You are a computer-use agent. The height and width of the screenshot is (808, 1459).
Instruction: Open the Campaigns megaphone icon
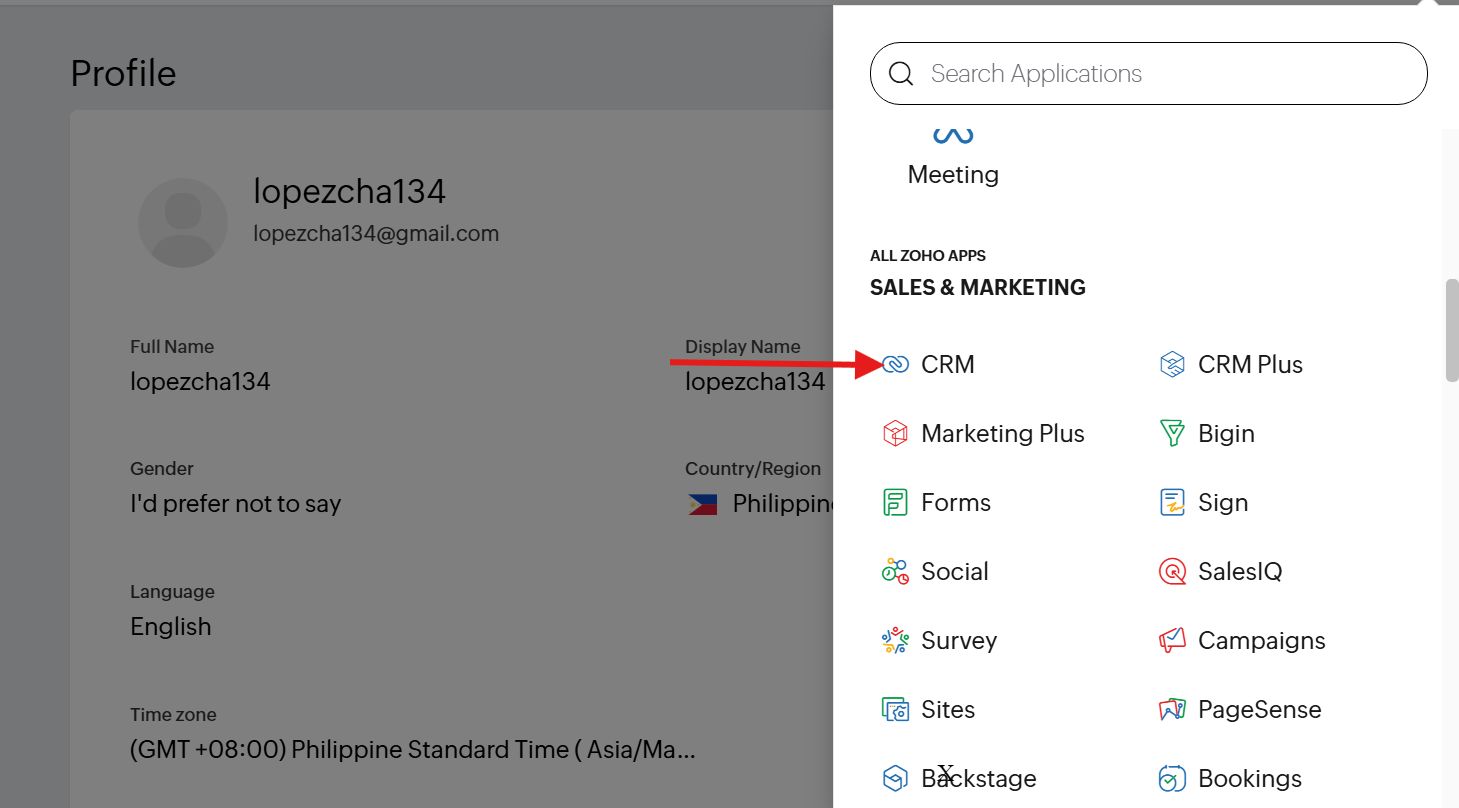point(1172,641)
